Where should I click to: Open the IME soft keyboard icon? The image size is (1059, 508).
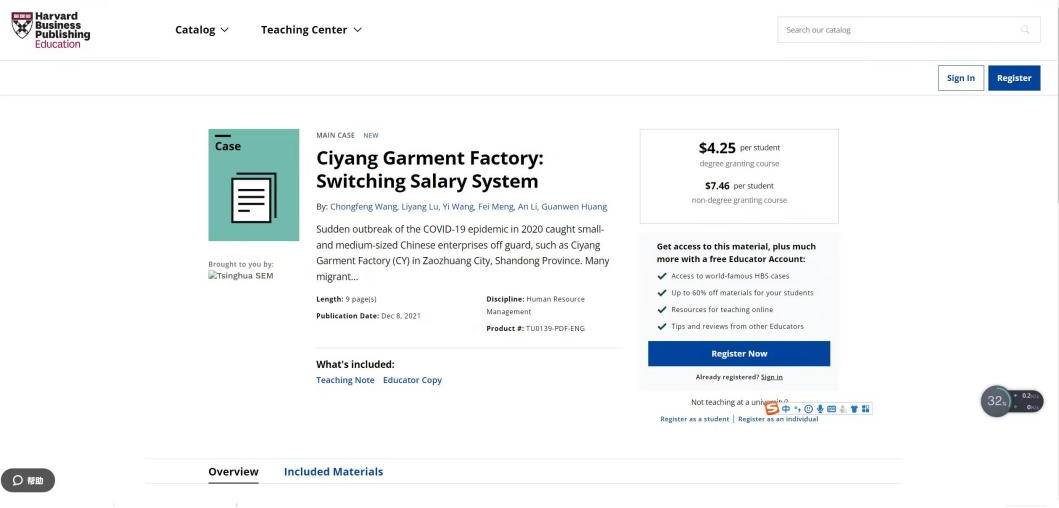pos(831,408)
